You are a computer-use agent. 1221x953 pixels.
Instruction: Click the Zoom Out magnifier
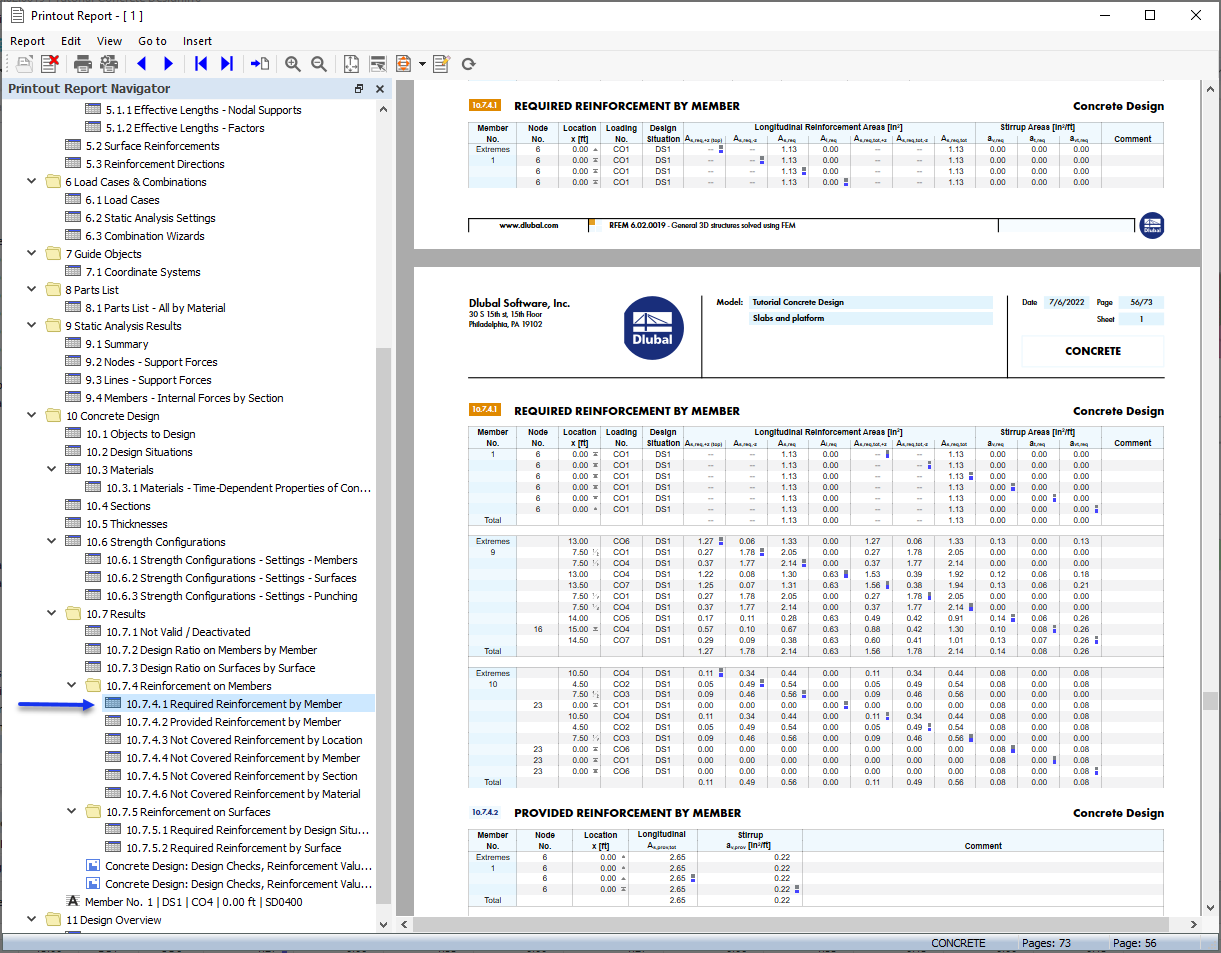click(x=319, y=64)
